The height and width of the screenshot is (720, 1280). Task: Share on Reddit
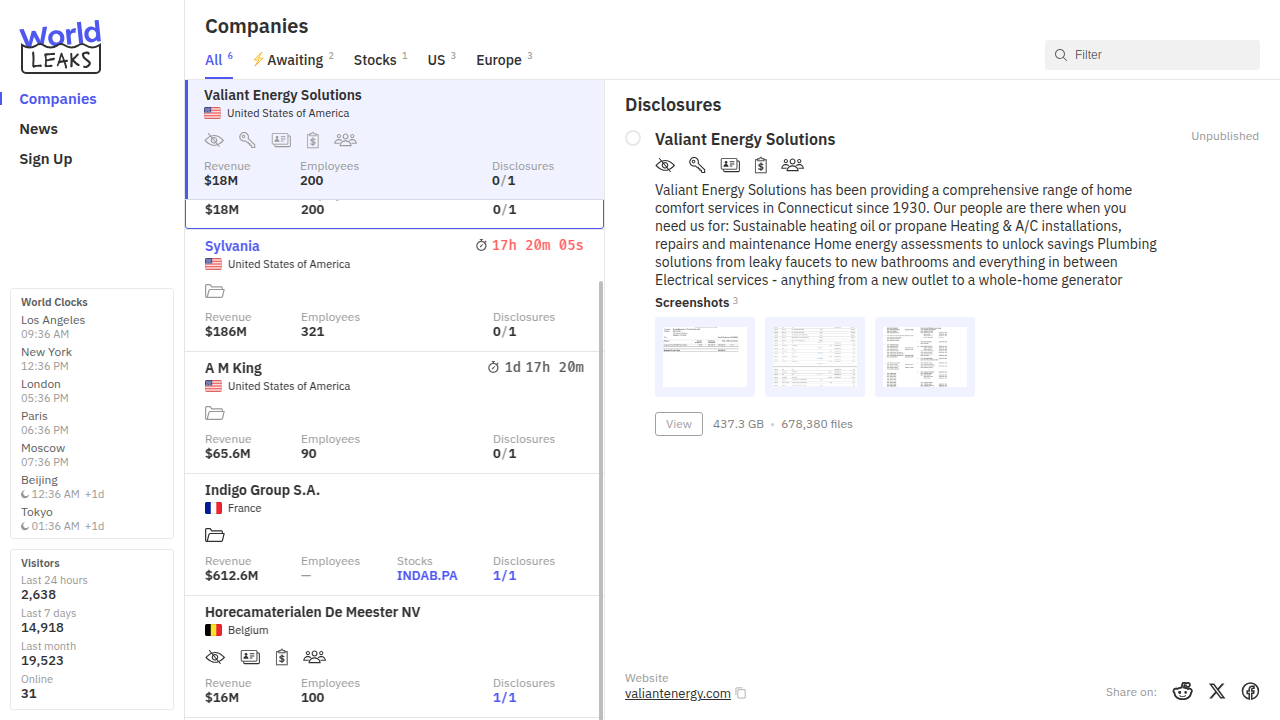coord(1183,691)
